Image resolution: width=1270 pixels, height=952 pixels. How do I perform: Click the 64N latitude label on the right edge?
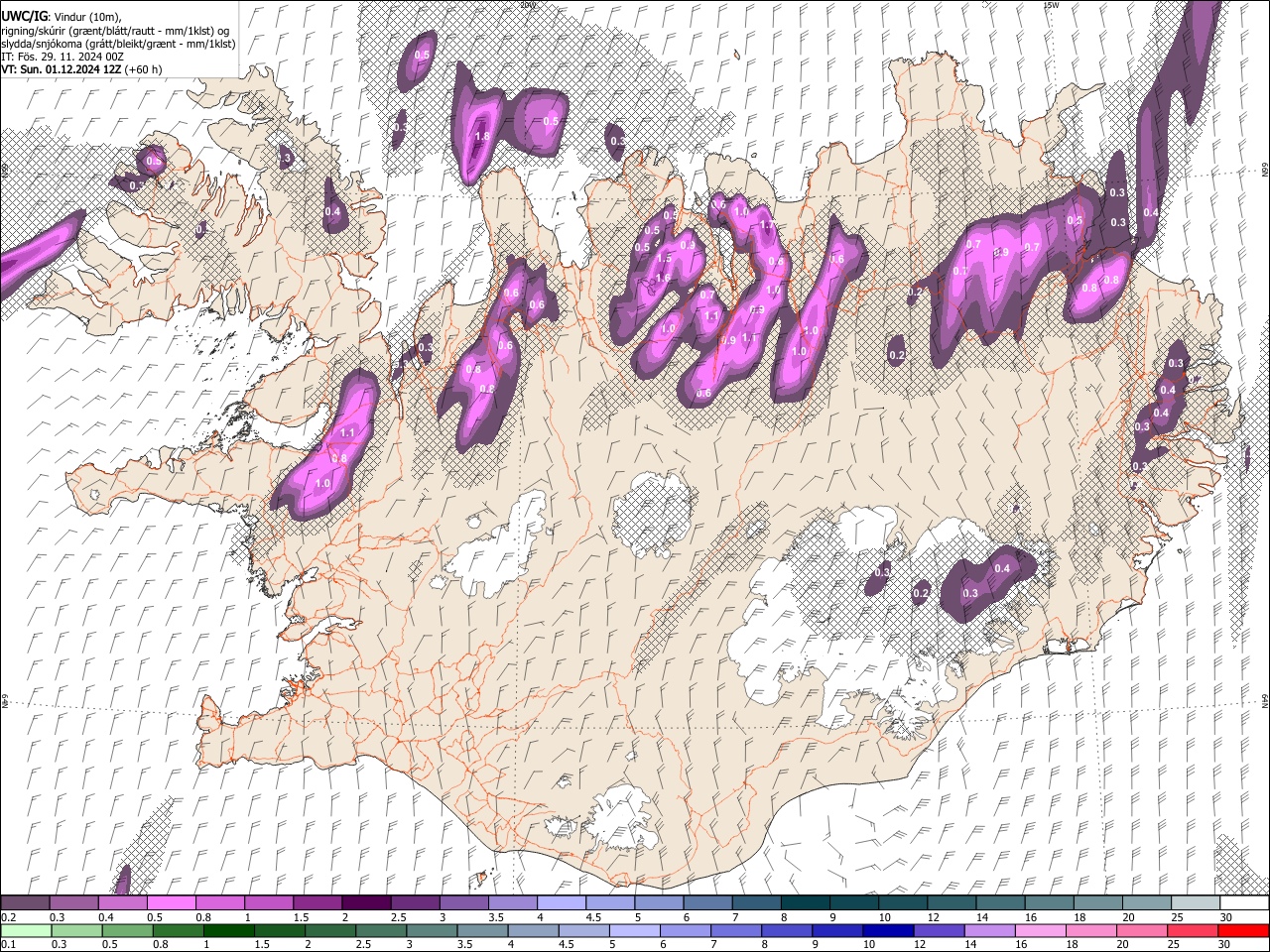tap(1264, 701)
